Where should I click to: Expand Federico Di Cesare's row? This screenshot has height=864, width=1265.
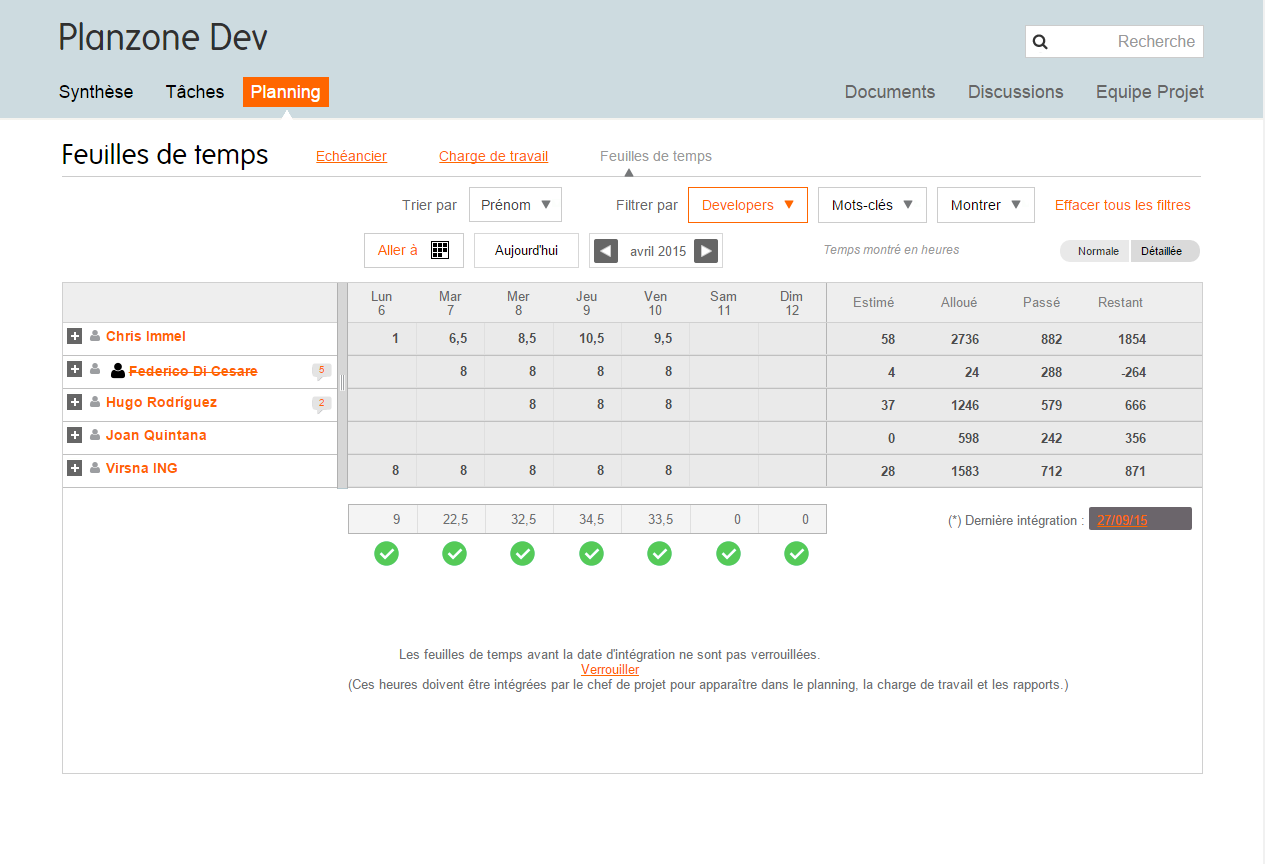tap(74, 369)
